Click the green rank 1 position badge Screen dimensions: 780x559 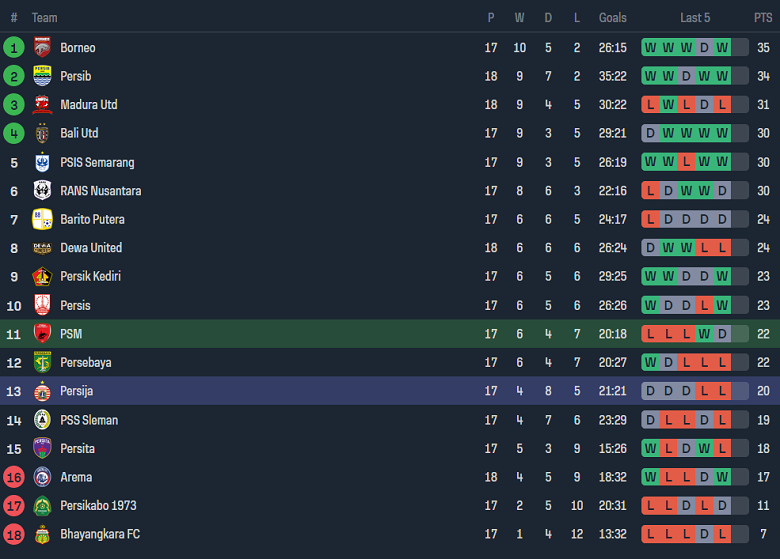click(x=14, y=47)
